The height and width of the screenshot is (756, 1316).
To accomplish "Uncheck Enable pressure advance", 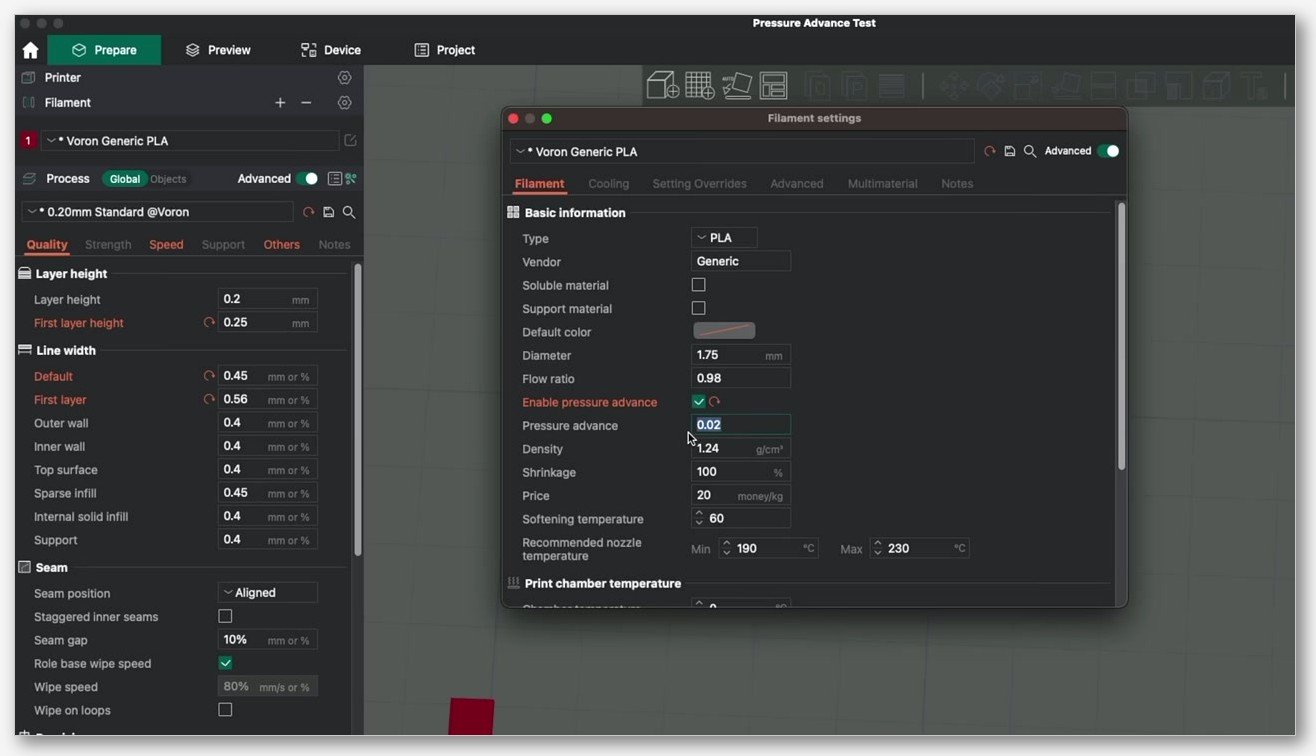I will [698, 402].
